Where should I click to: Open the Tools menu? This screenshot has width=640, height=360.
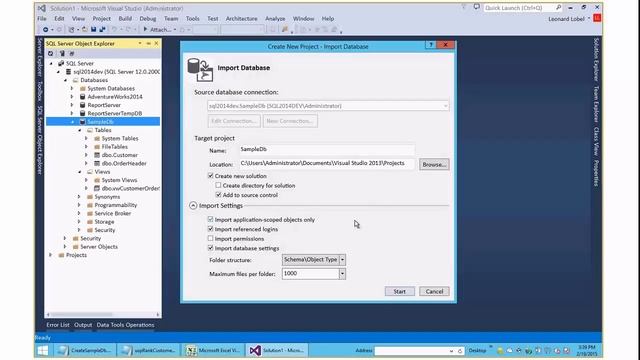tap(193, 19)
